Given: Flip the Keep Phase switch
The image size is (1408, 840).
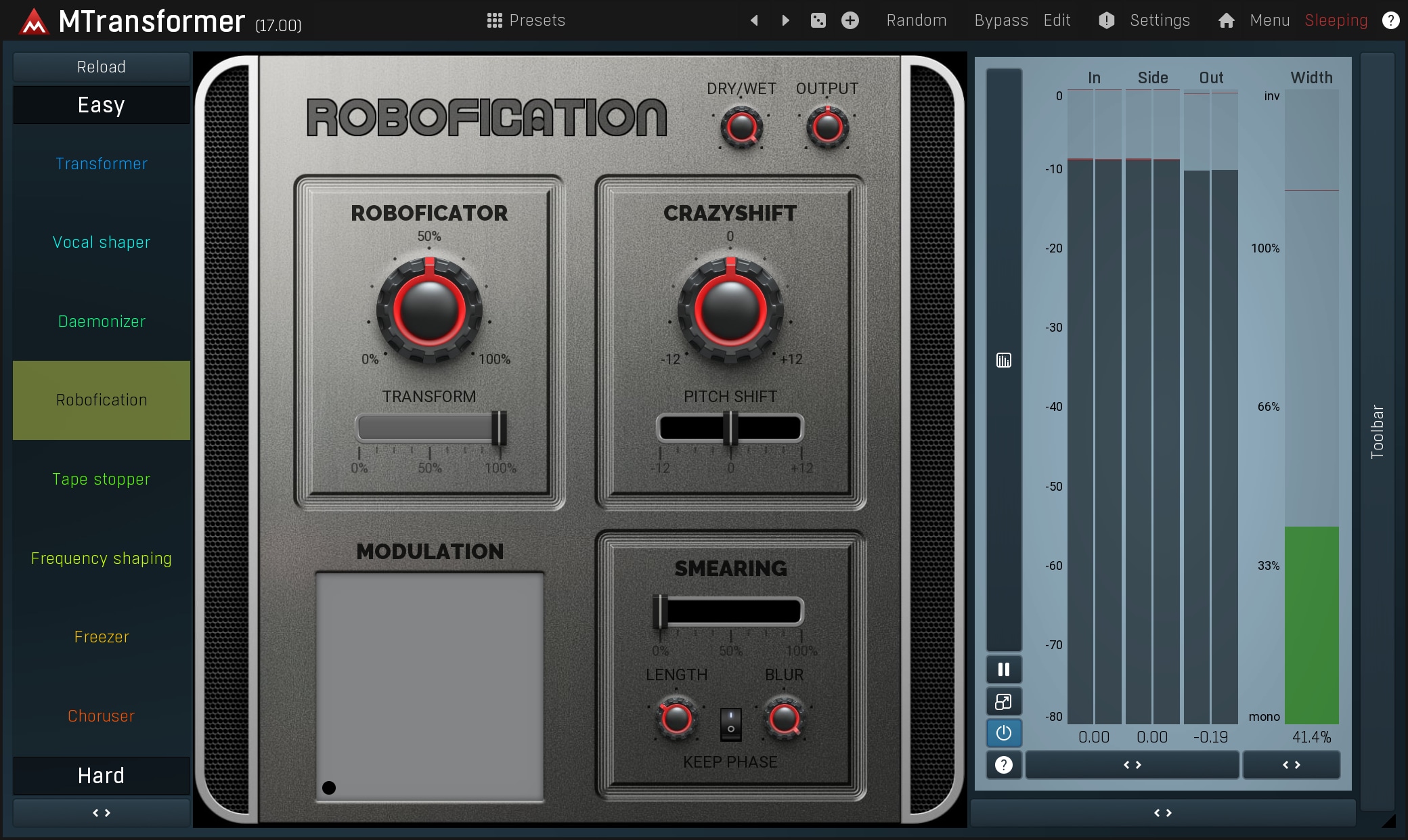Looking at the screenshot, I should [x=730, y=723].
